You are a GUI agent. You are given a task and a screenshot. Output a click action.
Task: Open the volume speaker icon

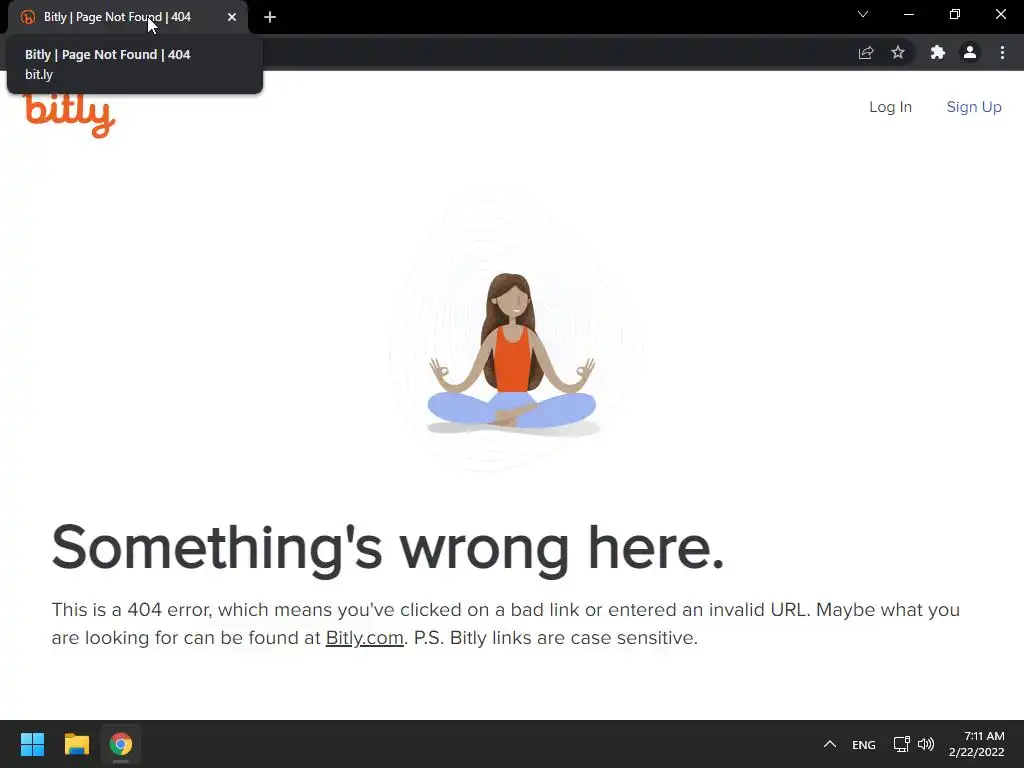[x=925, y=744]
